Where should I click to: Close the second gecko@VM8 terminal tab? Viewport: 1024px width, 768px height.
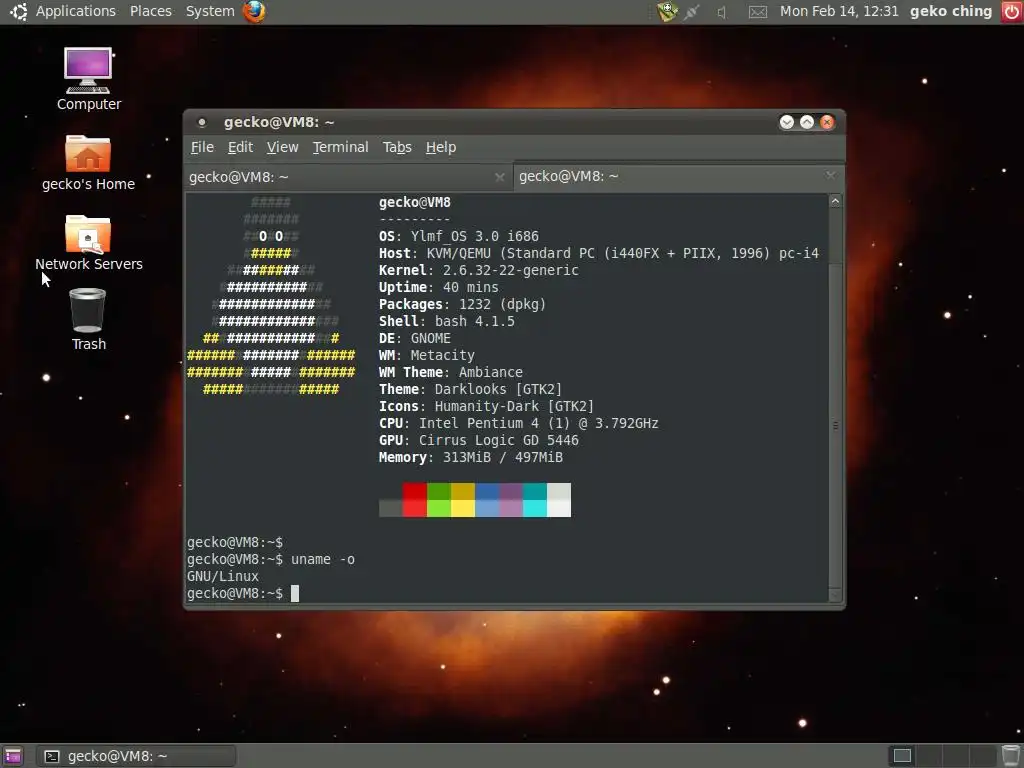[830, 175]
